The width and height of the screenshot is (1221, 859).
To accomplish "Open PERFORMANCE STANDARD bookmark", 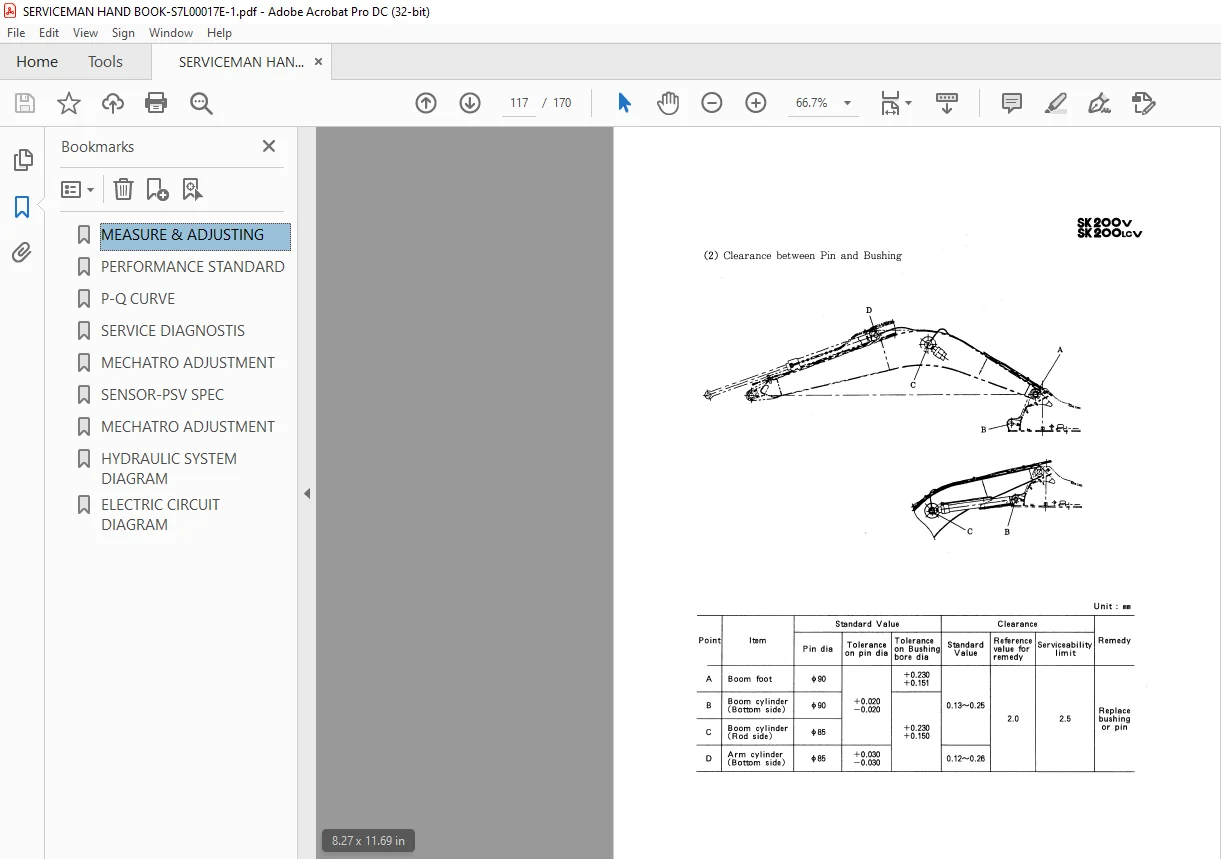I will click(192, 267).
